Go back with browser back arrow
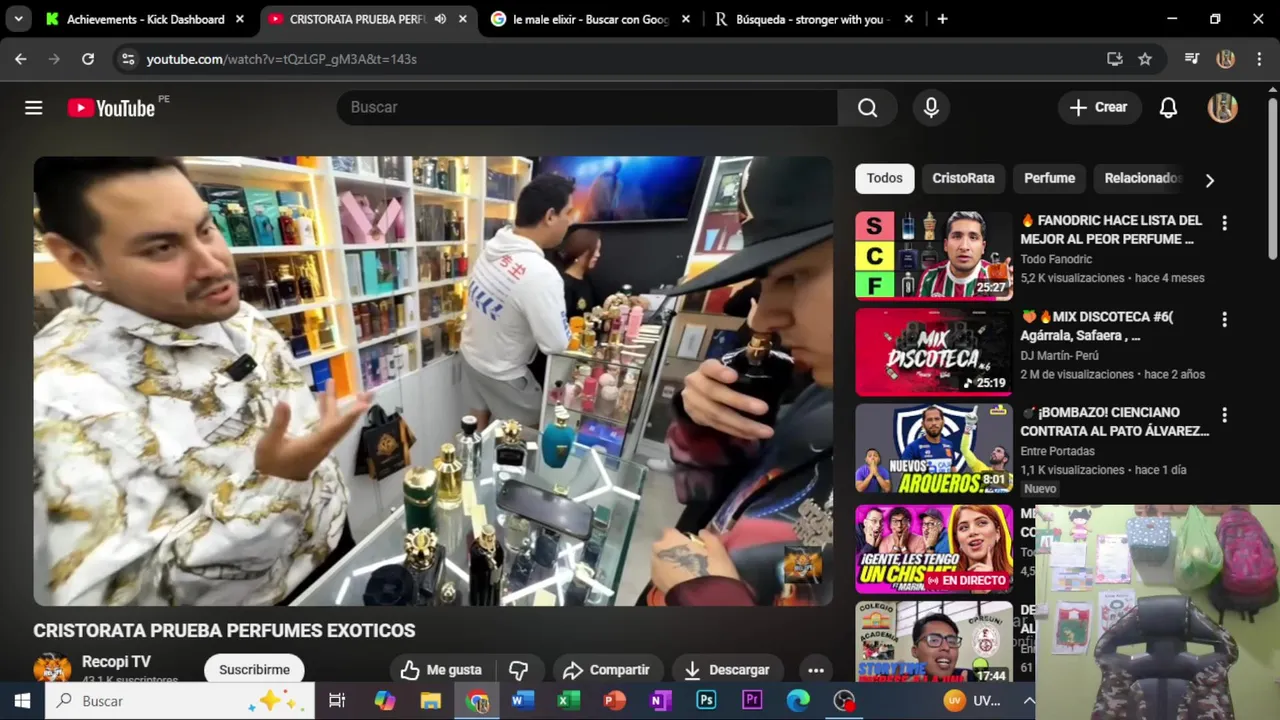 coord(21,59)
